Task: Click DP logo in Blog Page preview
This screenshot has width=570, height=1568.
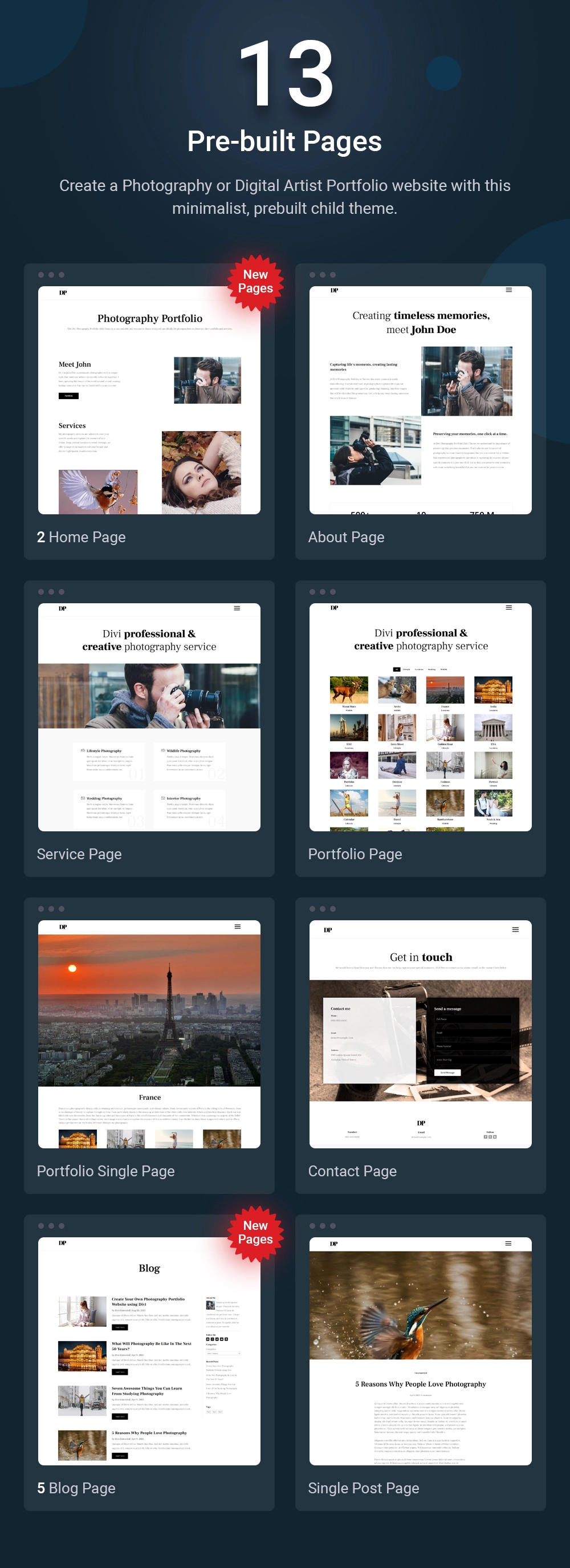Action: [63, 1243]
